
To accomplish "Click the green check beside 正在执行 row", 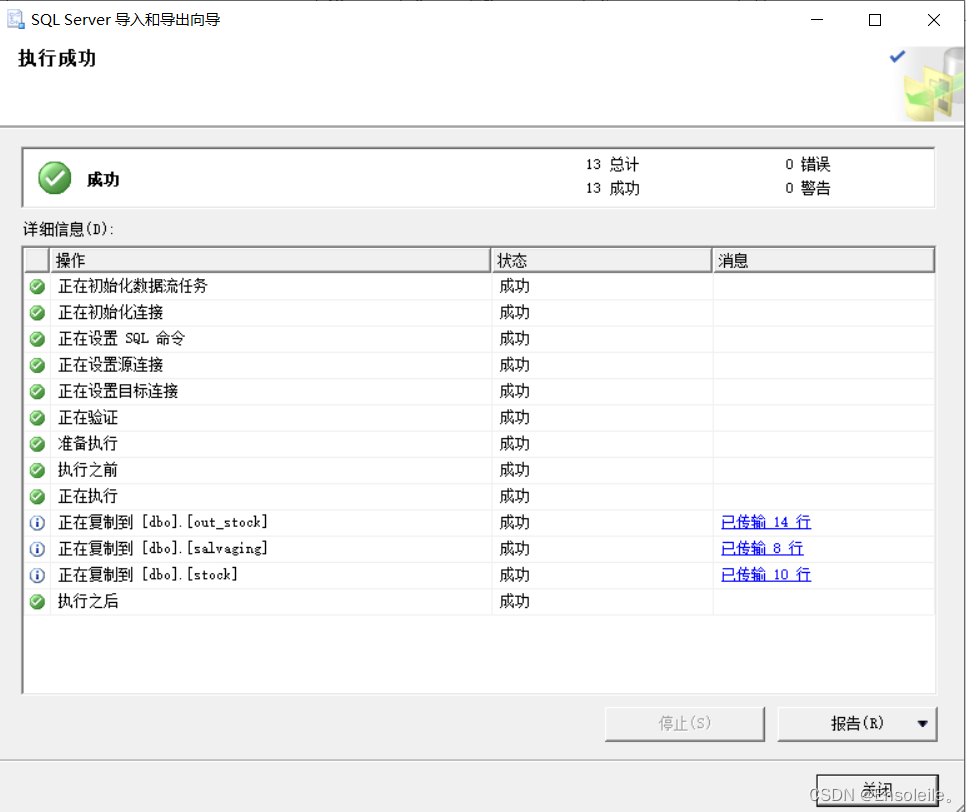I will pos(37,495).
